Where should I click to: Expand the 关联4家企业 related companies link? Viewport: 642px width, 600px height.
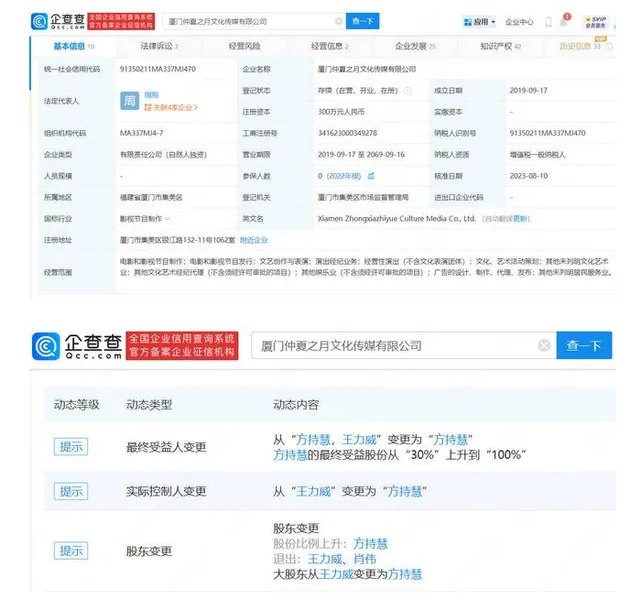click(171, 108)
